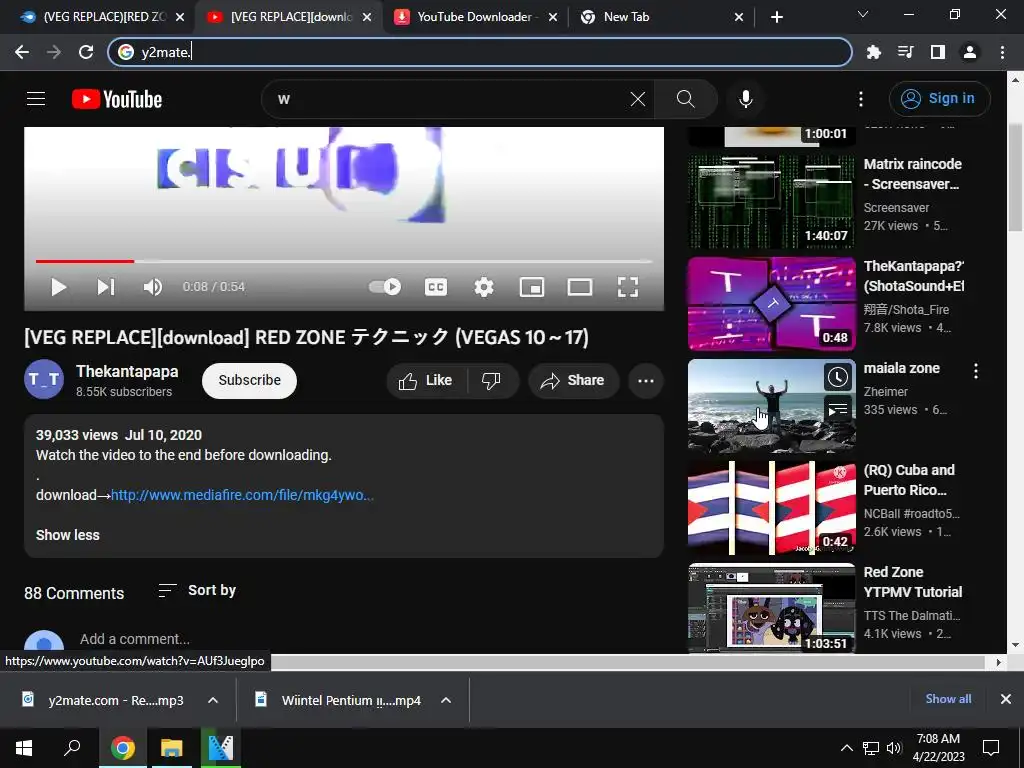This screenshot has height=768, width=1024.
Task: Open Matrix raincode Screensaver video thumbnail
Action: tap(771, 202)
